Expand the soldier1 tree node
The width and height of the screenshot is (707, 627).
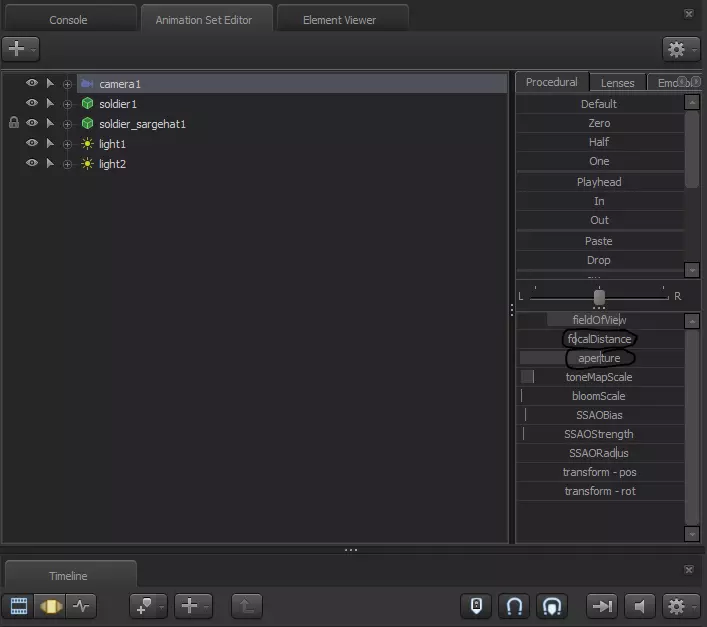[x=68, y=104]
